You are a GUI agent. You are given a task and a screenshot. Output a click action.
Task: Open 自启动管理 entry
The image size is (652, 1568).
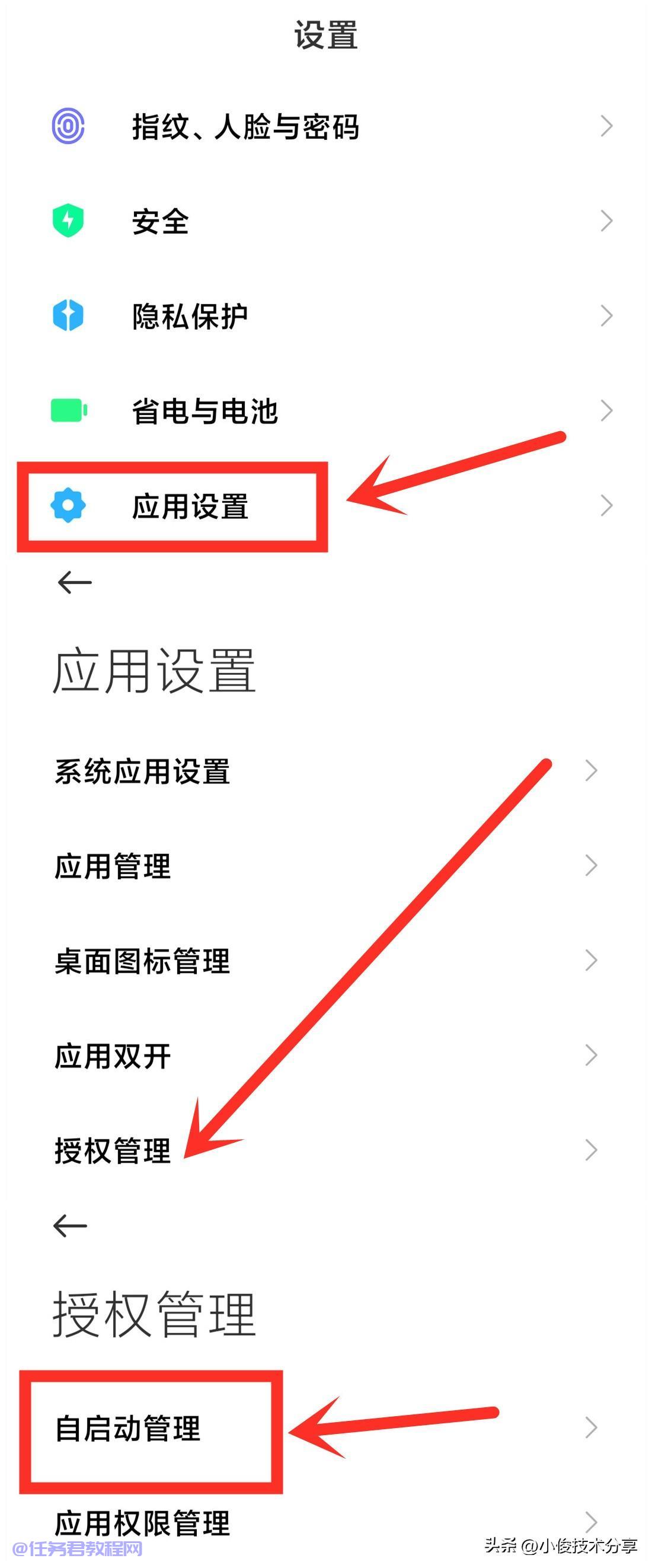point(326,1427)
